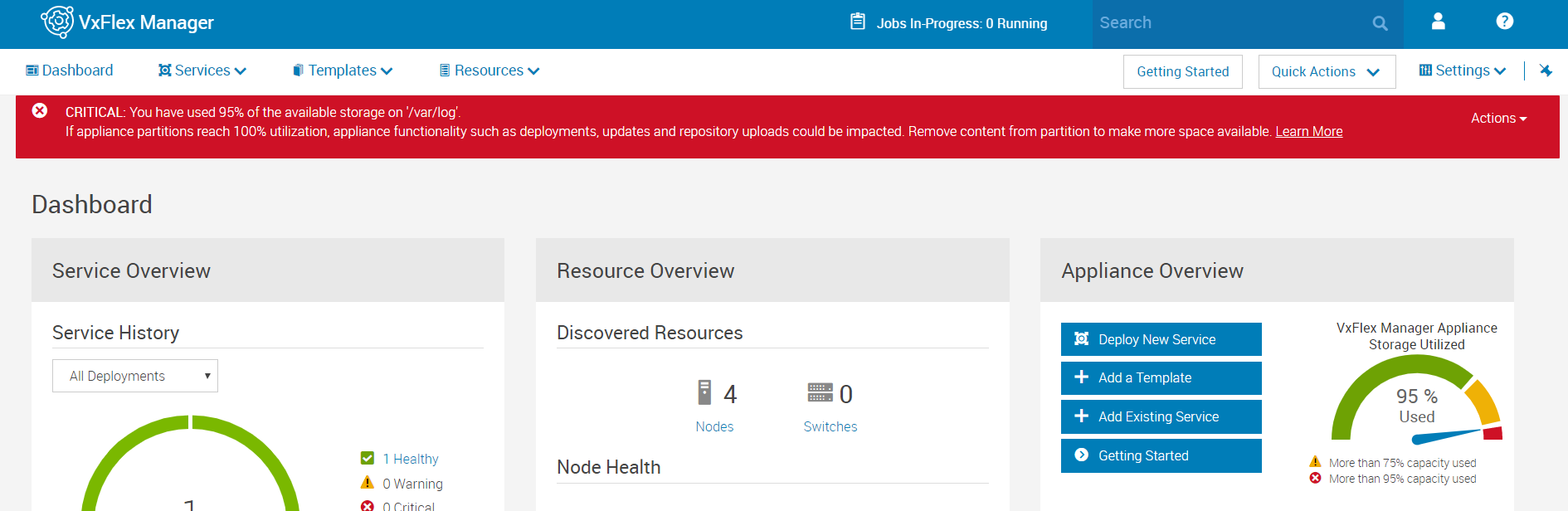Open the help question mark icon
The image size is (1568, 511).
(1505, 22)
